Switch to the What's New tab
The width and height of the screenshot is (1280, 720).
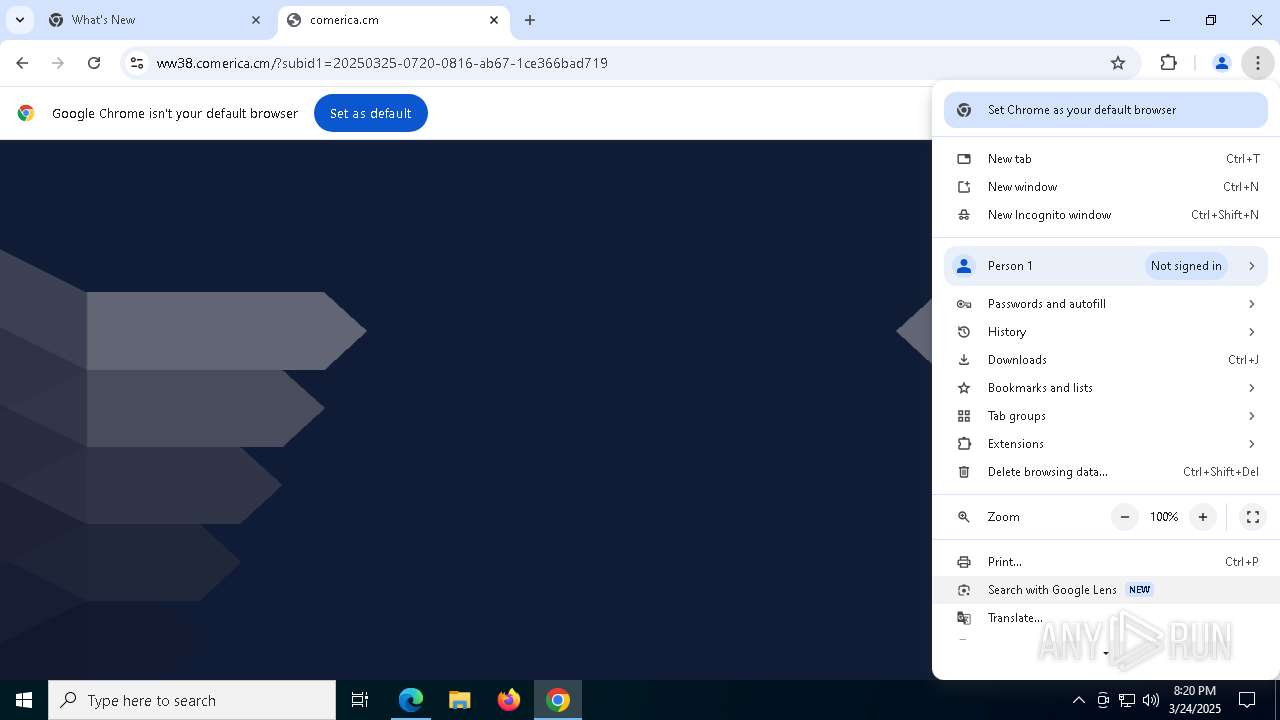[155, 20]
